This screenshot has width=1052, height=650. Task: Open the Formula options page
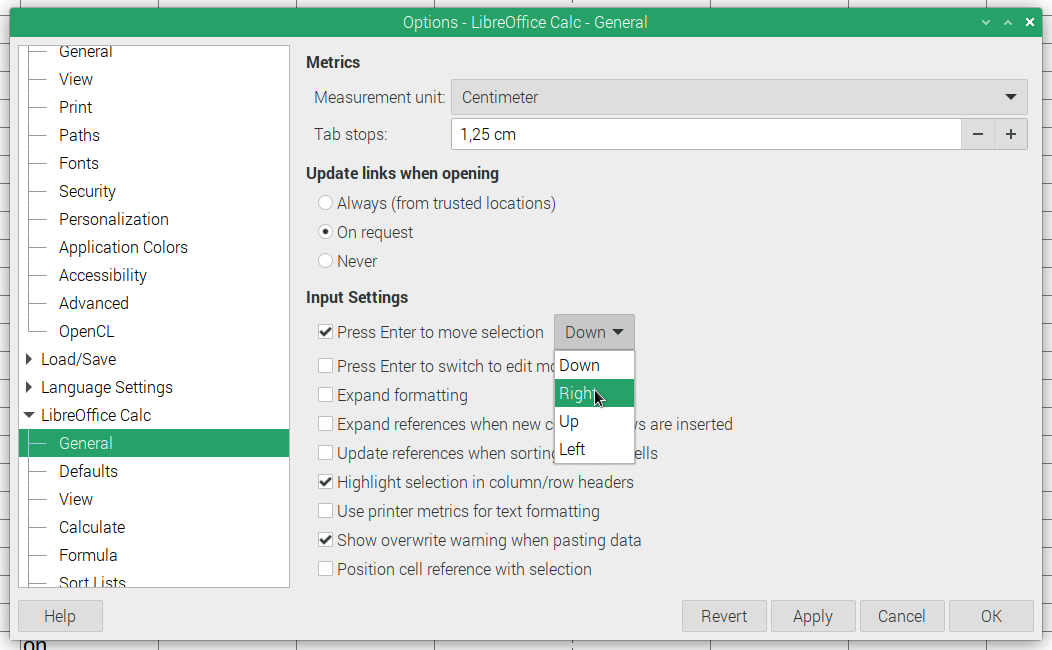[x=88, y=555]
